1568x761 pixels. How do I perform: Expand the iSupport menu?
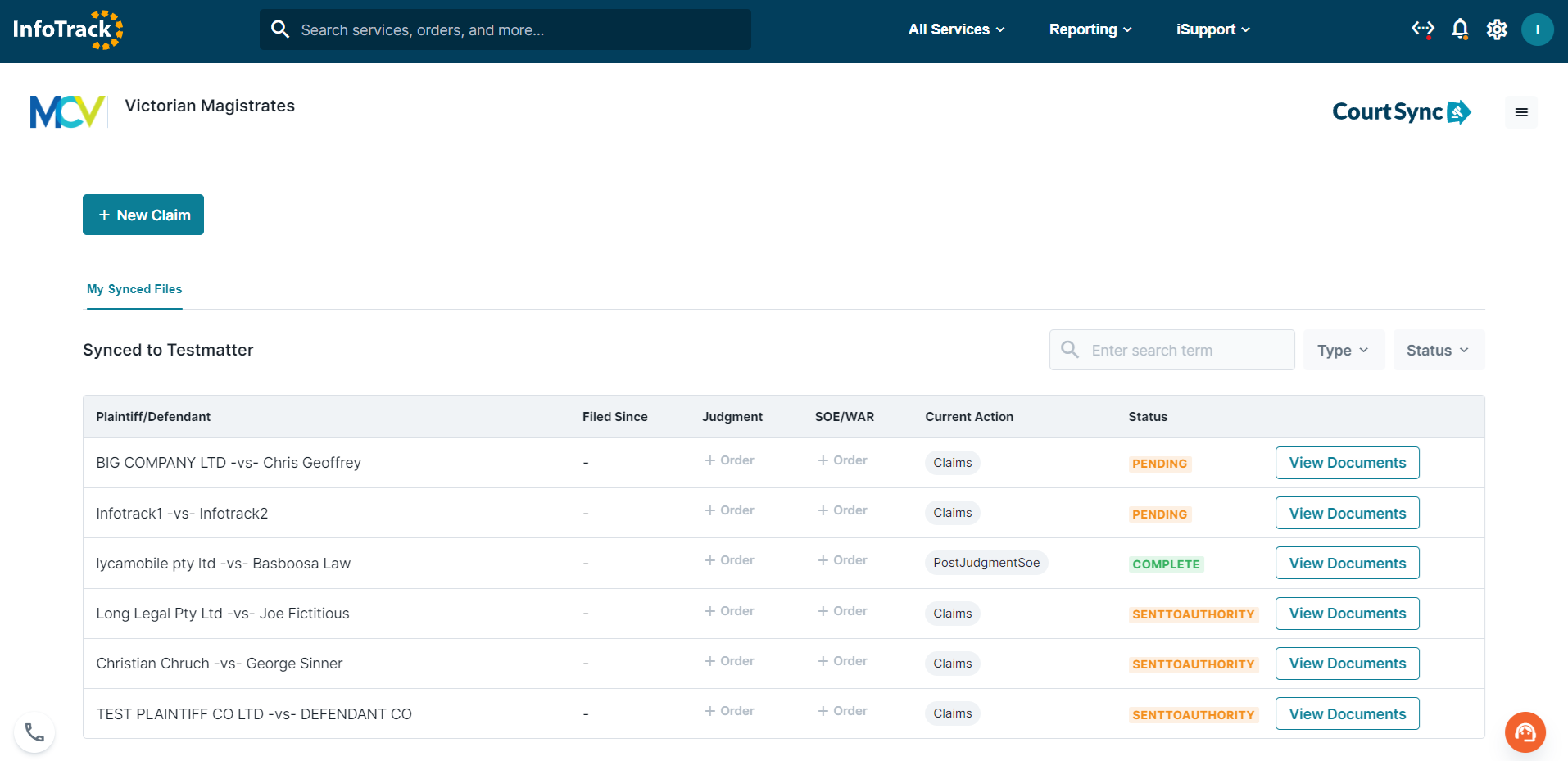[1213, 29]
